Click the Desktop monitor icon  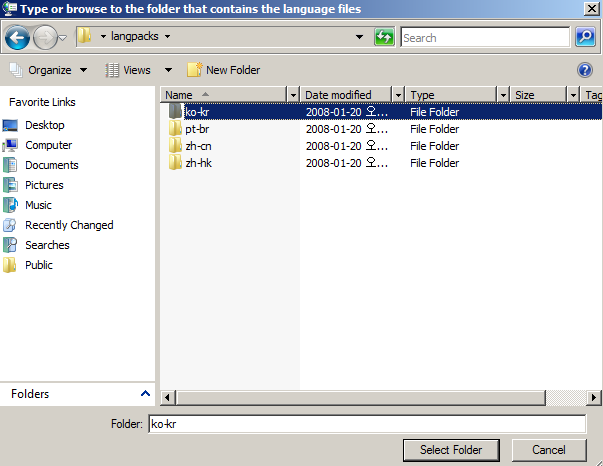[10, 125]
